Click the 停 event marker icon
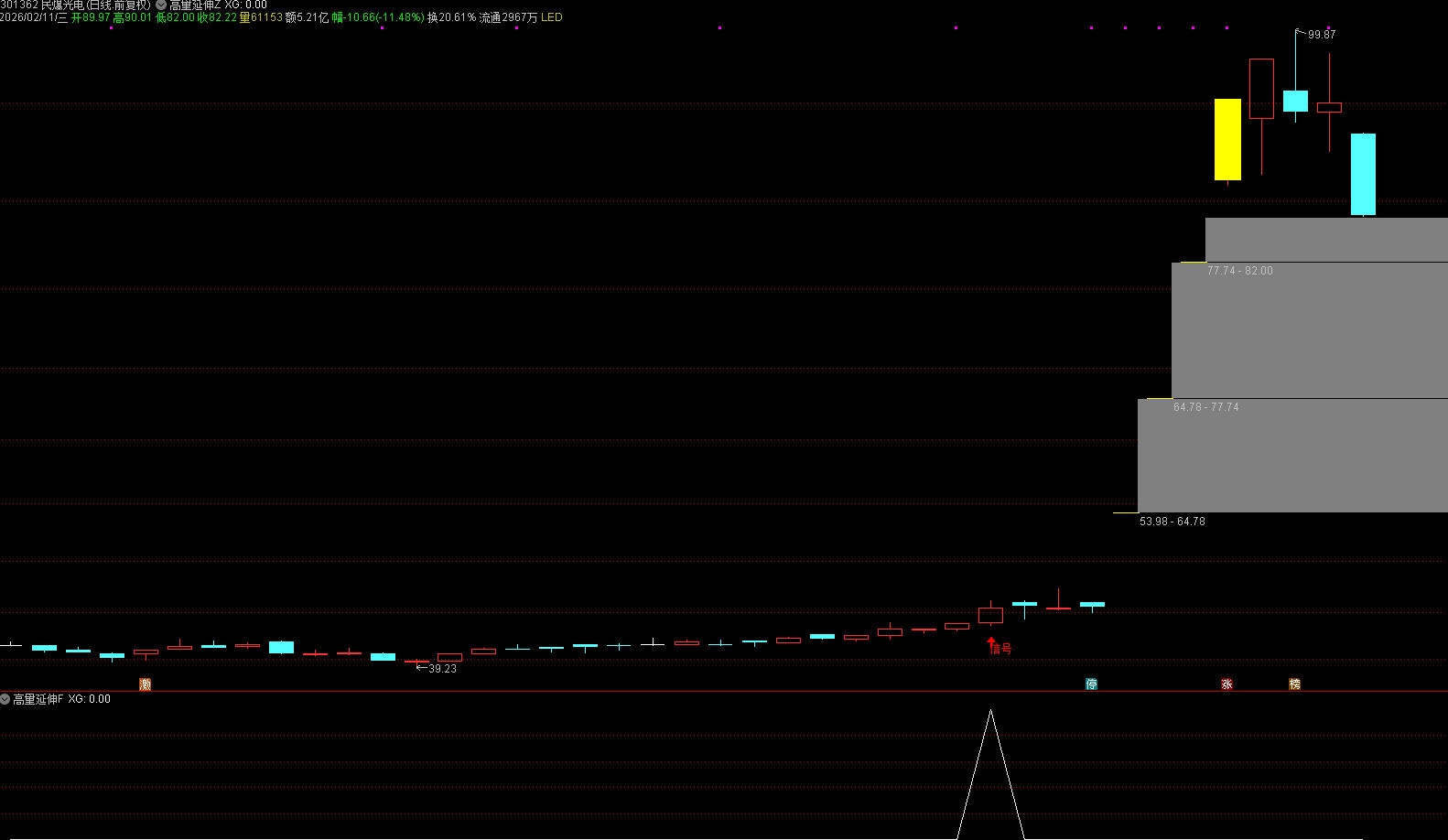 coord(1091,684)
